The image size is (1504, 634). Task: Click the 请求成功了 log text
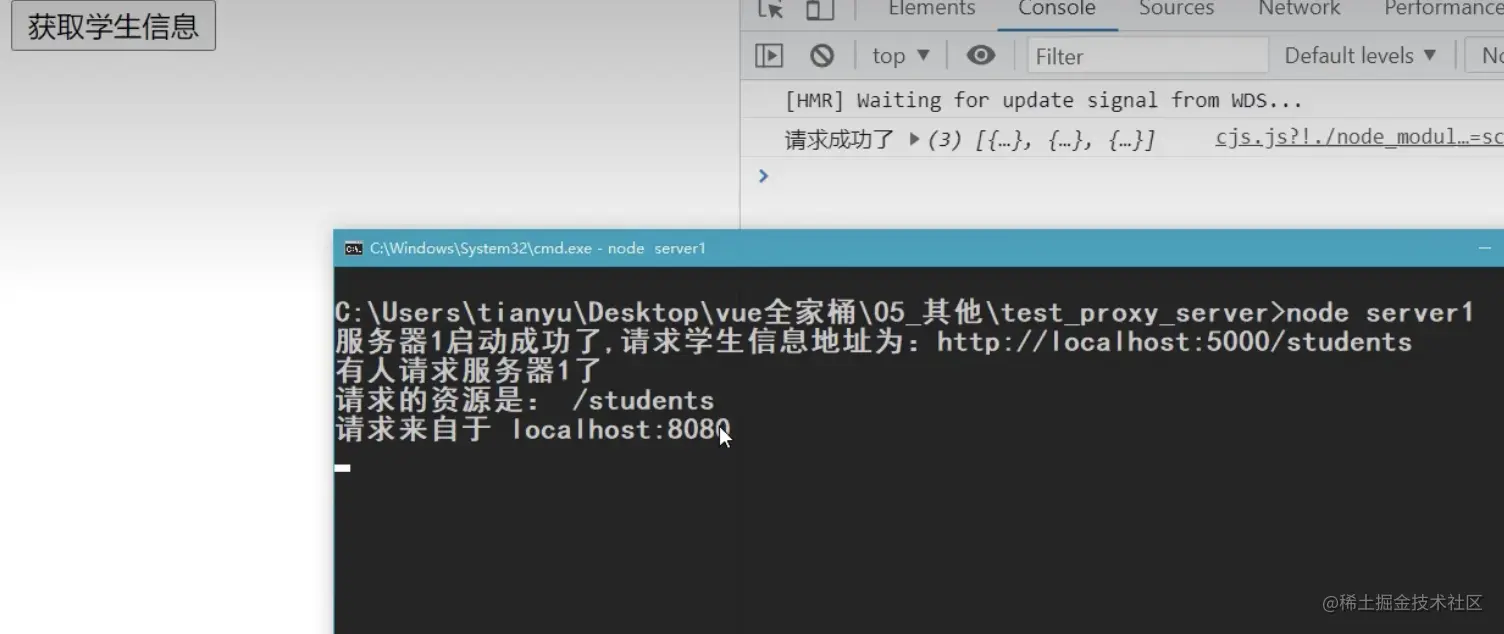click(839, 139)
